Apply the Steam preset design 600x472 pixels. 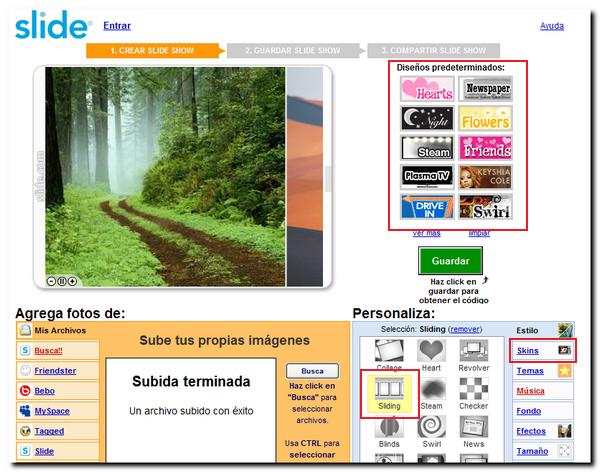[x=427, y=148]
